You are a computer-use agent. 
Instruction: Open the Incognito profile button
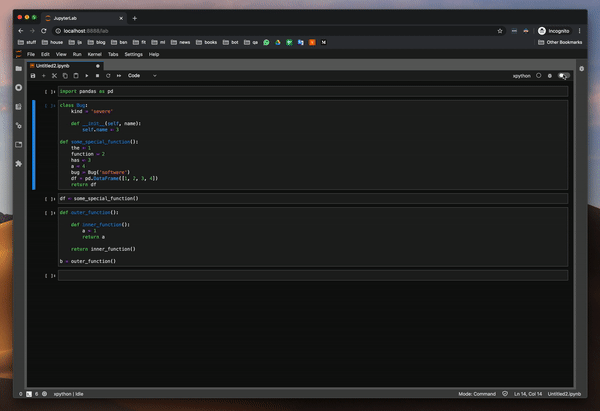click(x=554, y=31)
